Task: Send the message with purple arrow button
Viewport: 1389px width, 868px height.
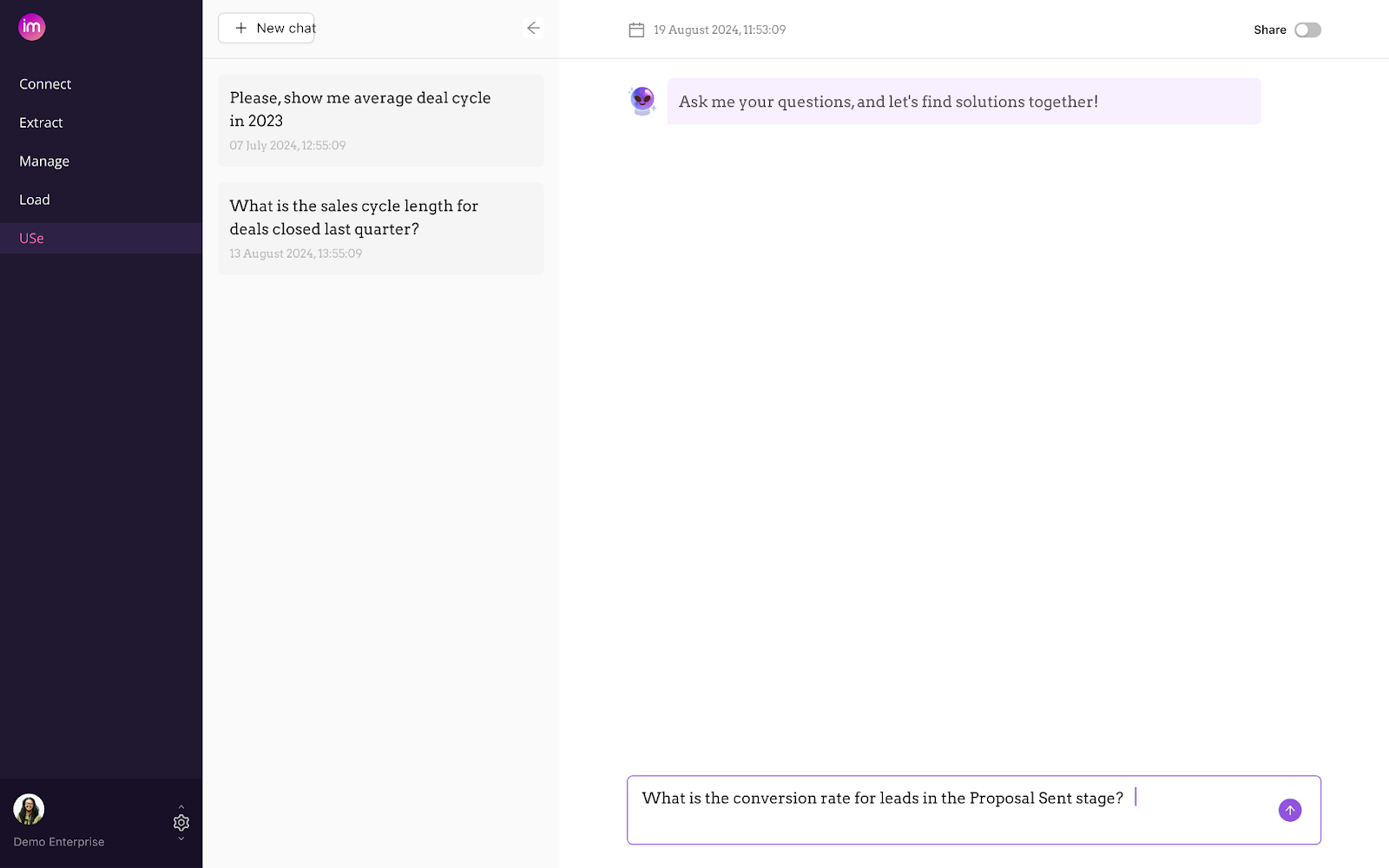Action: point(1289,810)
